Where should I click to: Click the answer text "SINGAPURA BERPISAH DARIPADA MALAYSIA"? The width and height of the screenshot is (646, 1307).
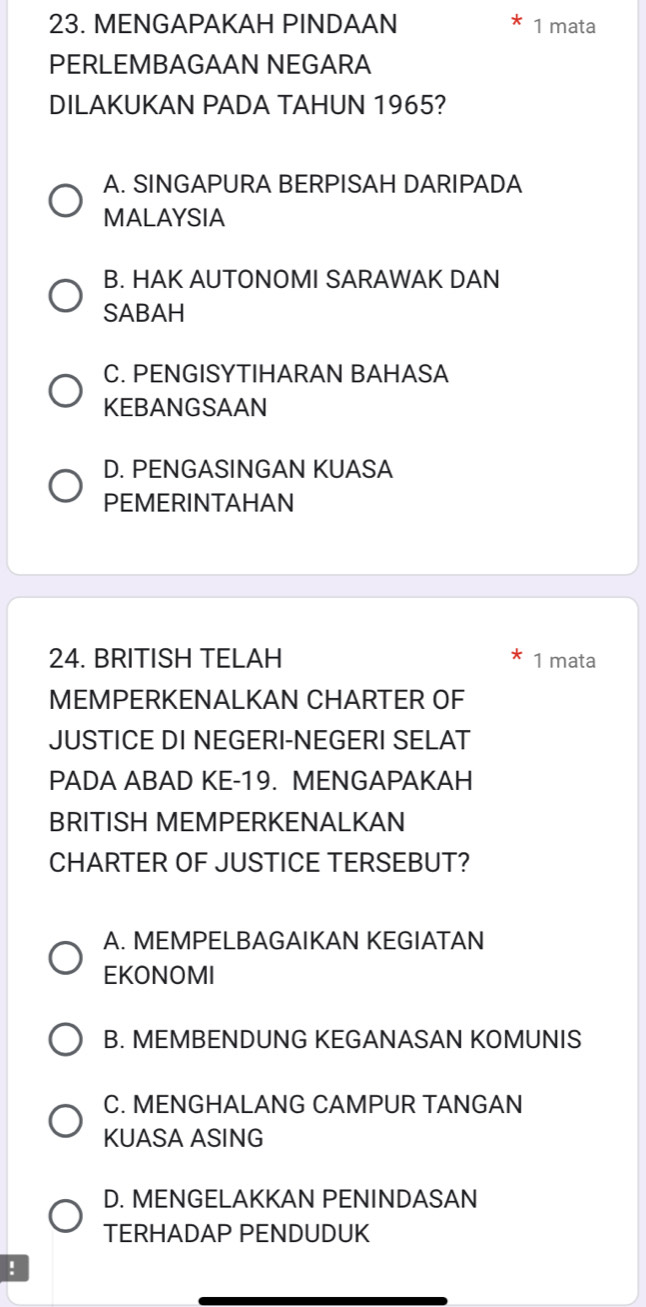(x=312, y=200)
